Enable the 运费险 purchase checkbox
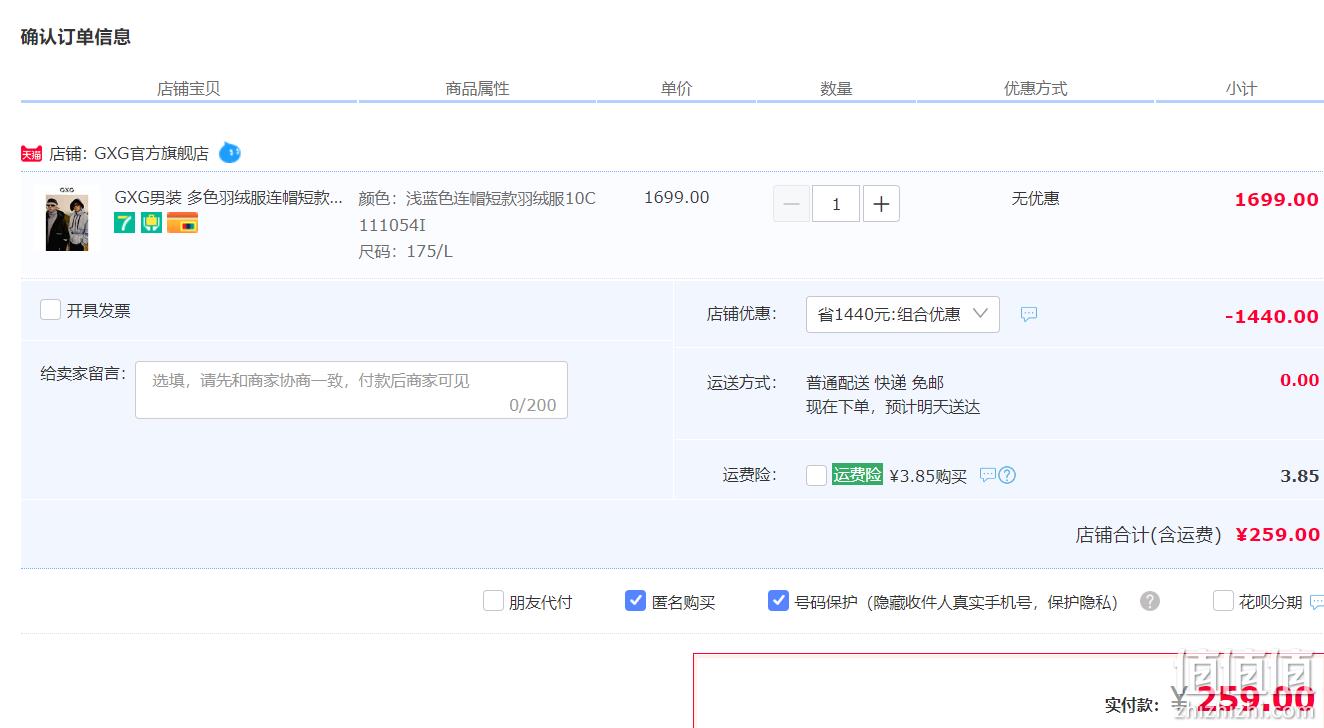This screenshot has width=1324, height=728. click(x=816, y=475)
